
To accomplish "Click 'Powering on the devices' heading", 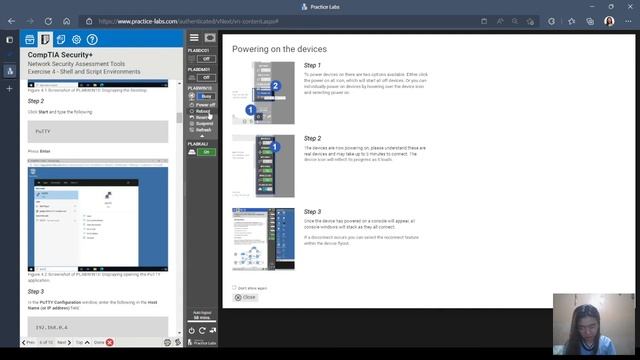I will (x=280, y=49).
